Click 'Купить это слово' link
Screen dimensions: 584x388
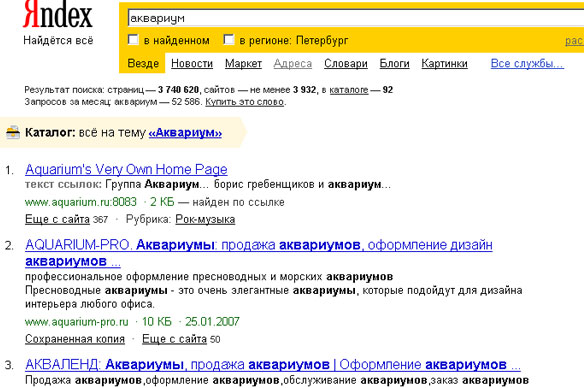pos(244,102)
